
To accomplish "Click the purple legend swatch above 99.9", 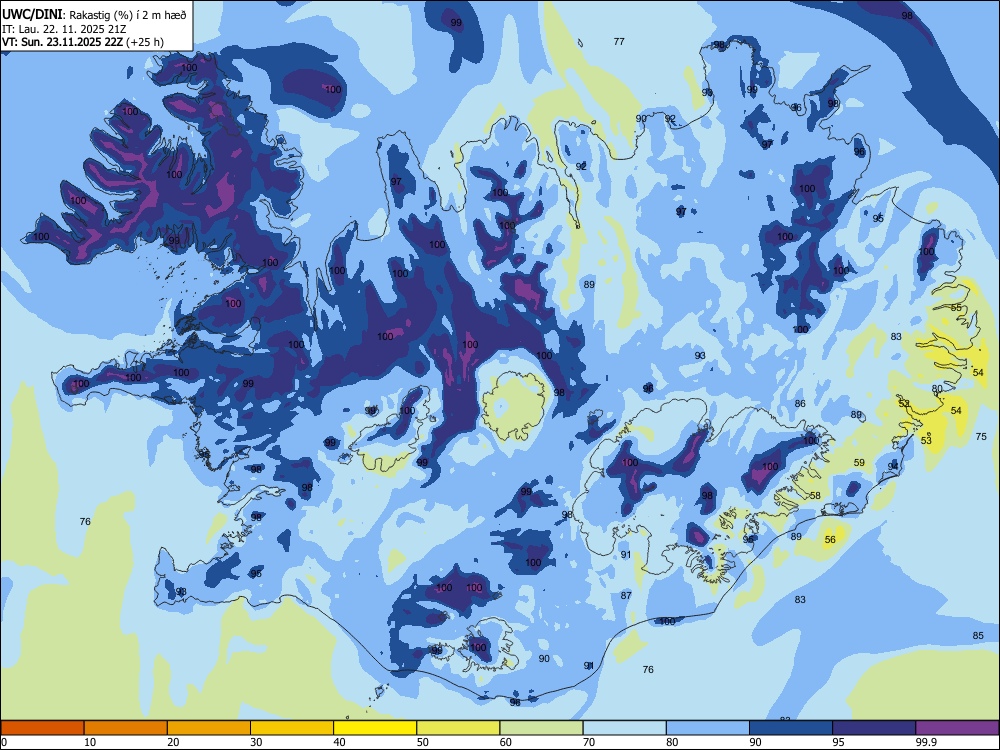I will [957, 728].
